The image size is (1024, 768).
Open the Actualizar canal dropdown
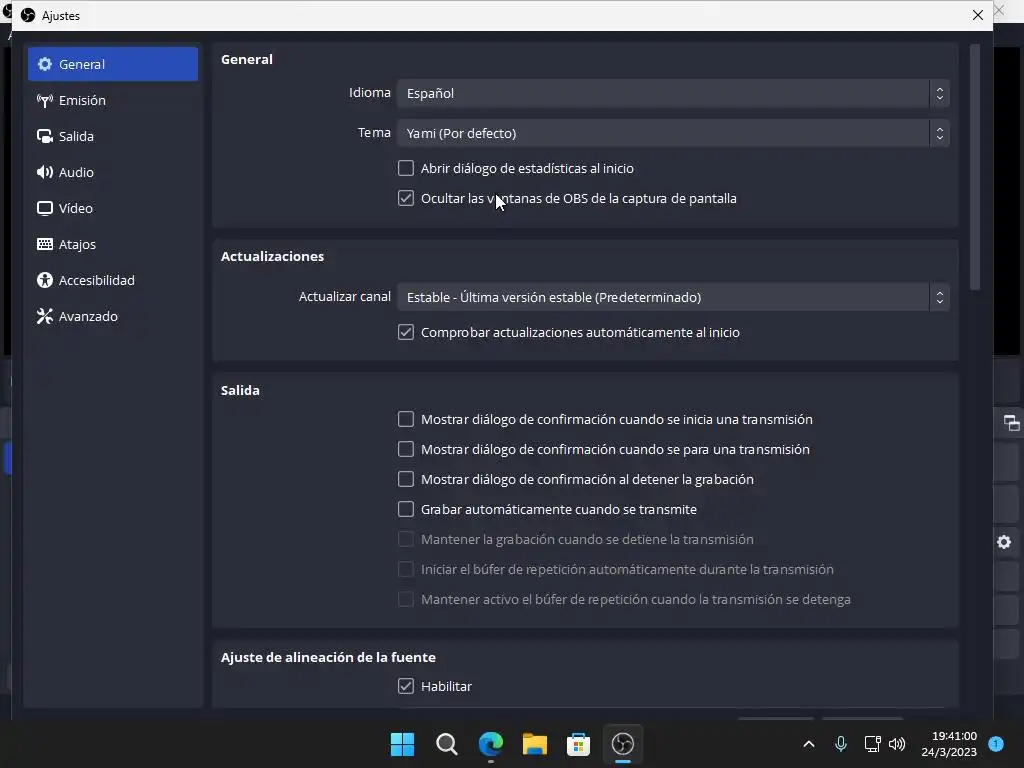(673, 297)
